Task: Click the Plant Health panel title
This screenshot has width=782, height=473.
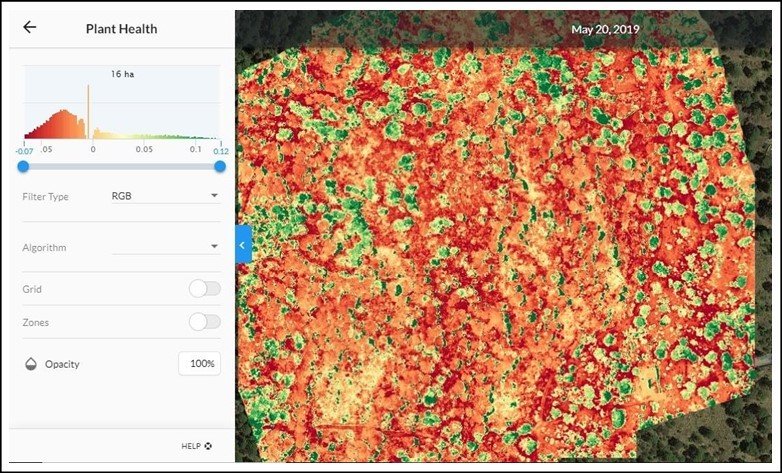Action: 122,28
